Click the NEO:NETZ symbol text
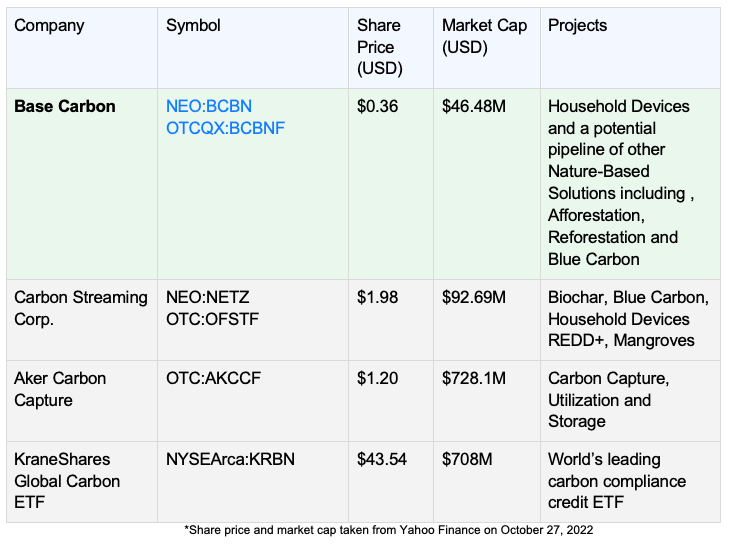 [208, 297]
